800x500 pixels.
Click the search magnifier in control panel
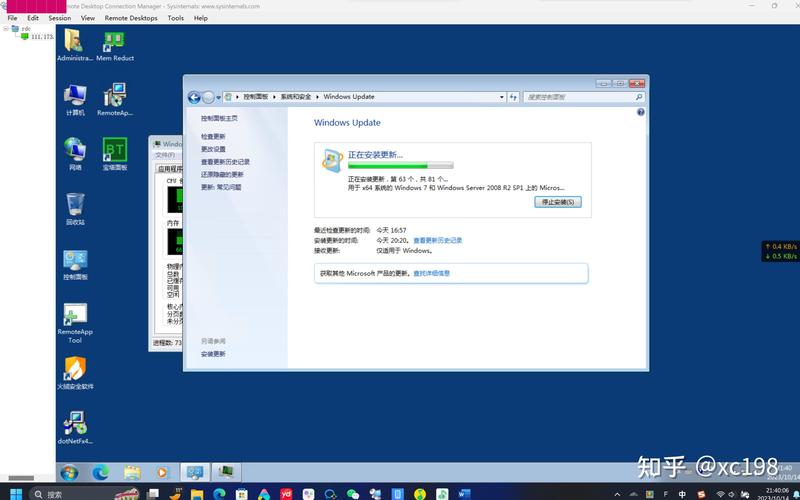point(639,97)
